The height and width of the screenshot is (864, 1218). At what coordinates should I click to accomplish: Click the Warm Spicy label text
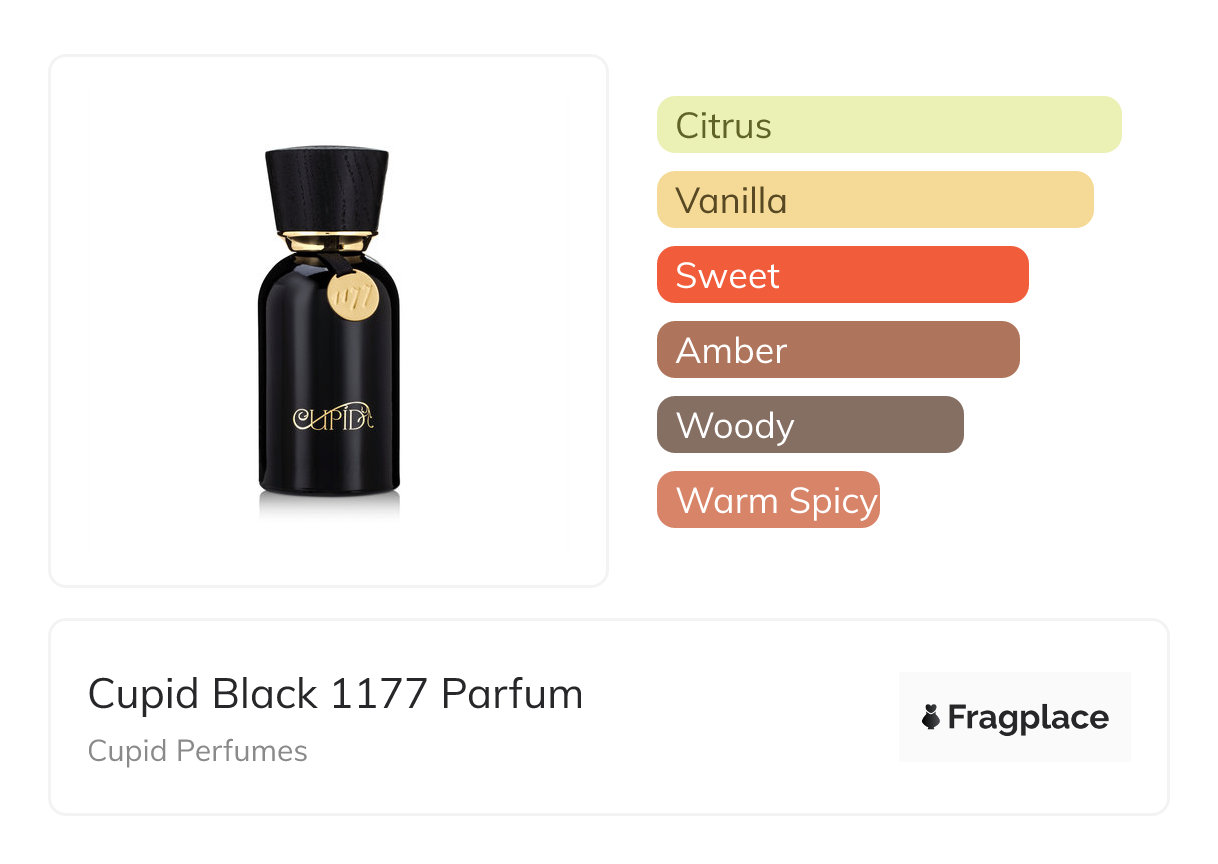pos(776,500)
